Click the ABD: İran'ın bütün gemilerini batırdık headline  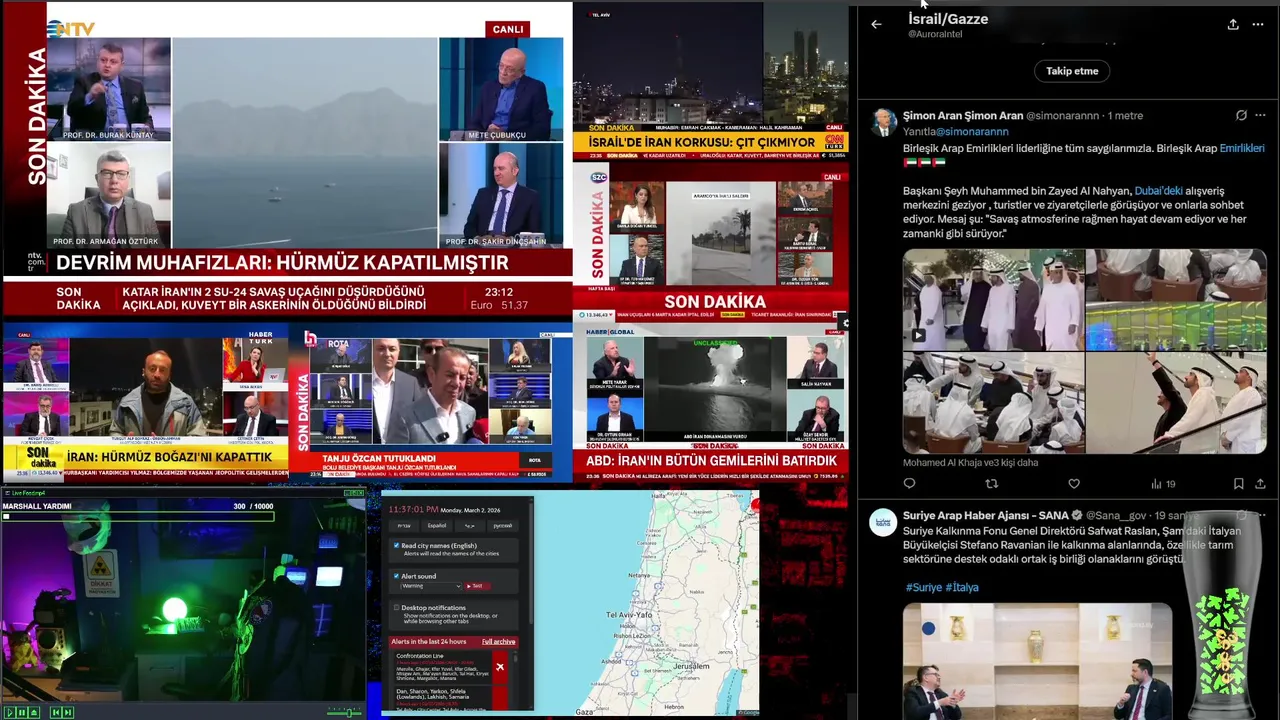click(x=711, y=461)
